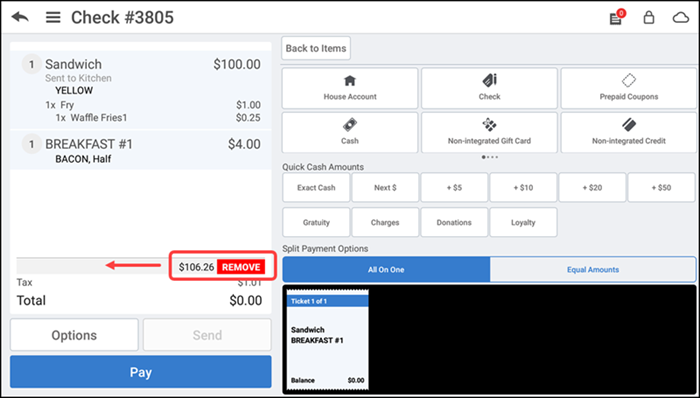Add + $10 quick cash
This screenshot has height=398, width=700.
[523, 187]
